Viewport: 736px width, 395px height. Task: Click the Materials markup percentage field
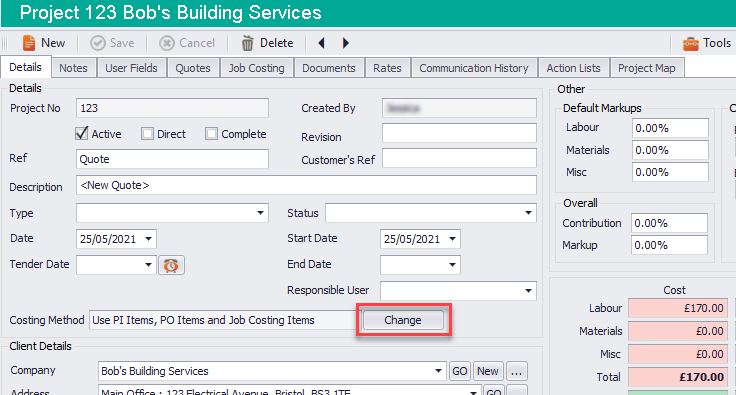coord(670,150)
